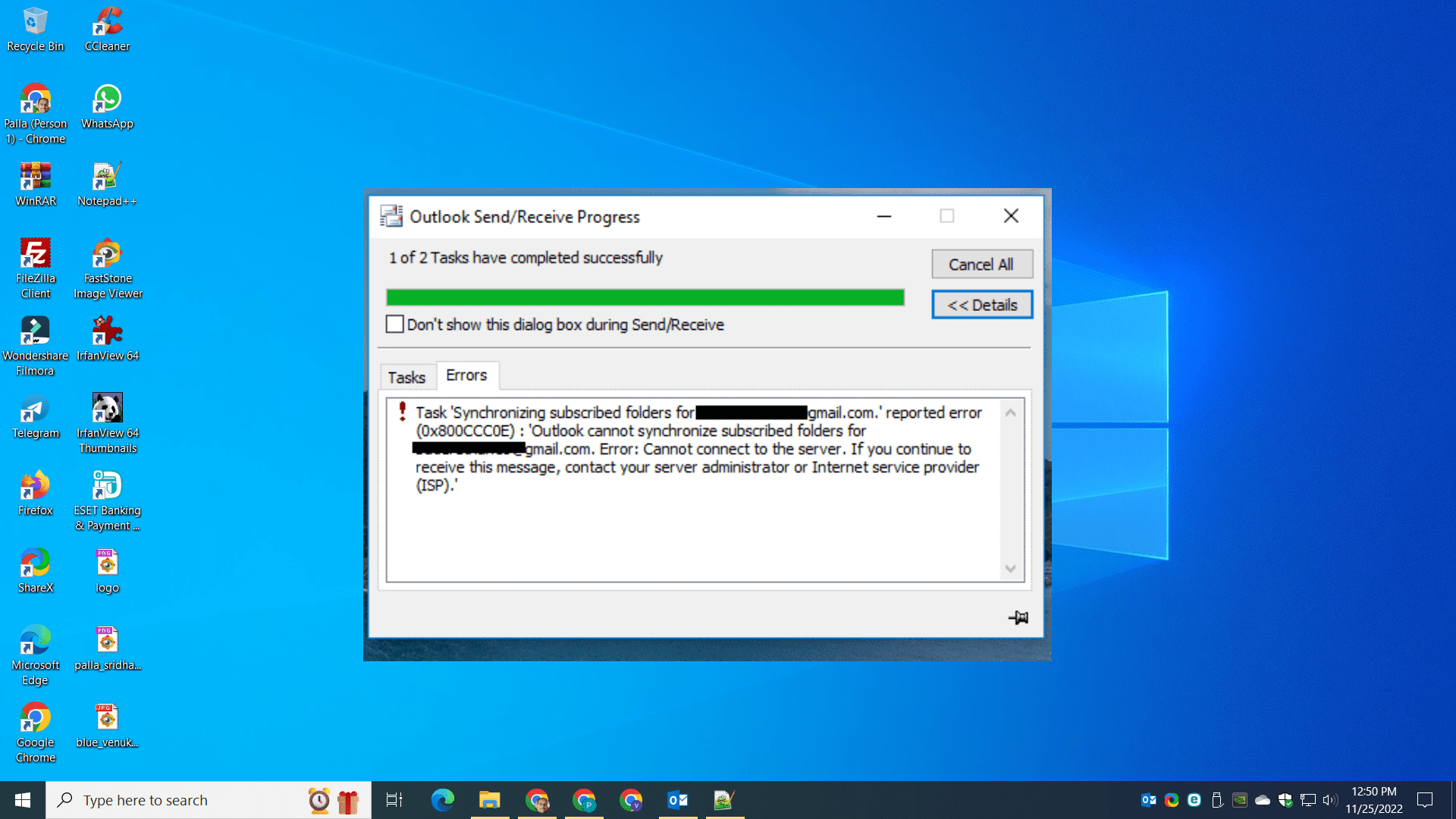
Task: Open CCleaner desktop shortcut
Action: (107, 30)
